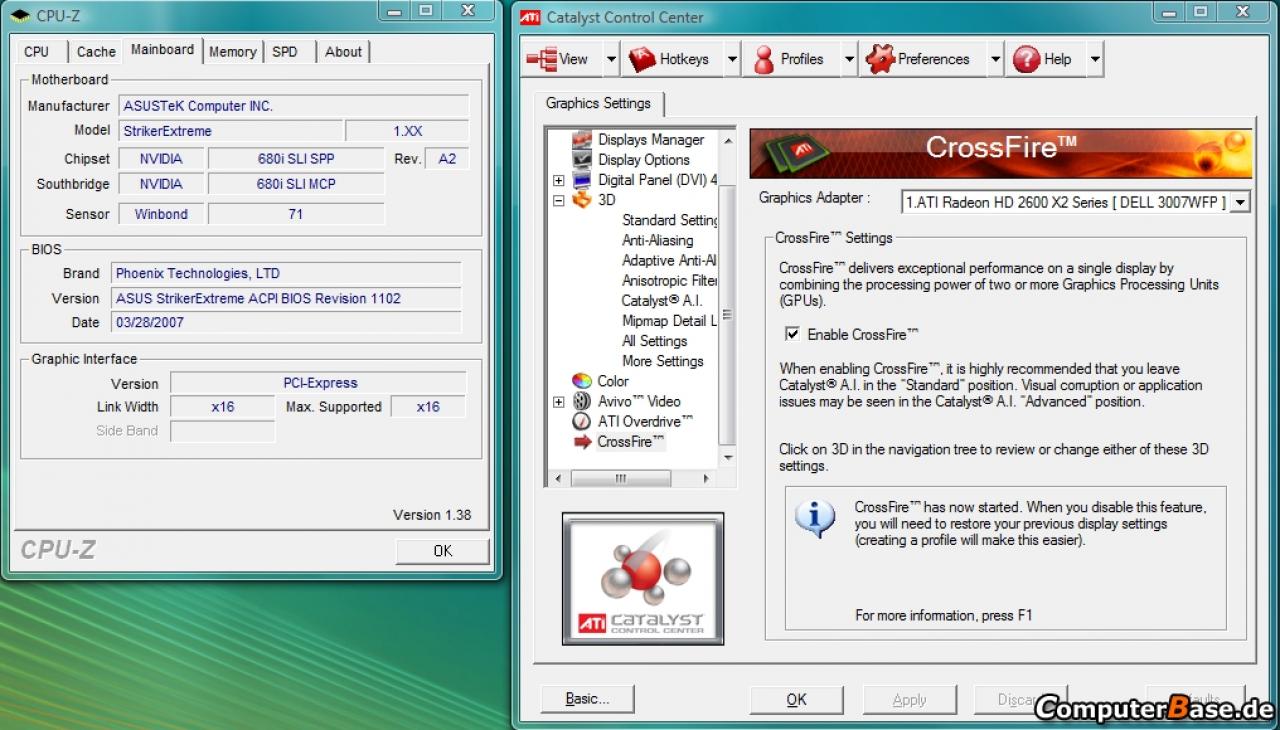Screen dimensions: 1280x730
Task: Open the Help dropdown arrow
Action: click(x=1095, y=59)
